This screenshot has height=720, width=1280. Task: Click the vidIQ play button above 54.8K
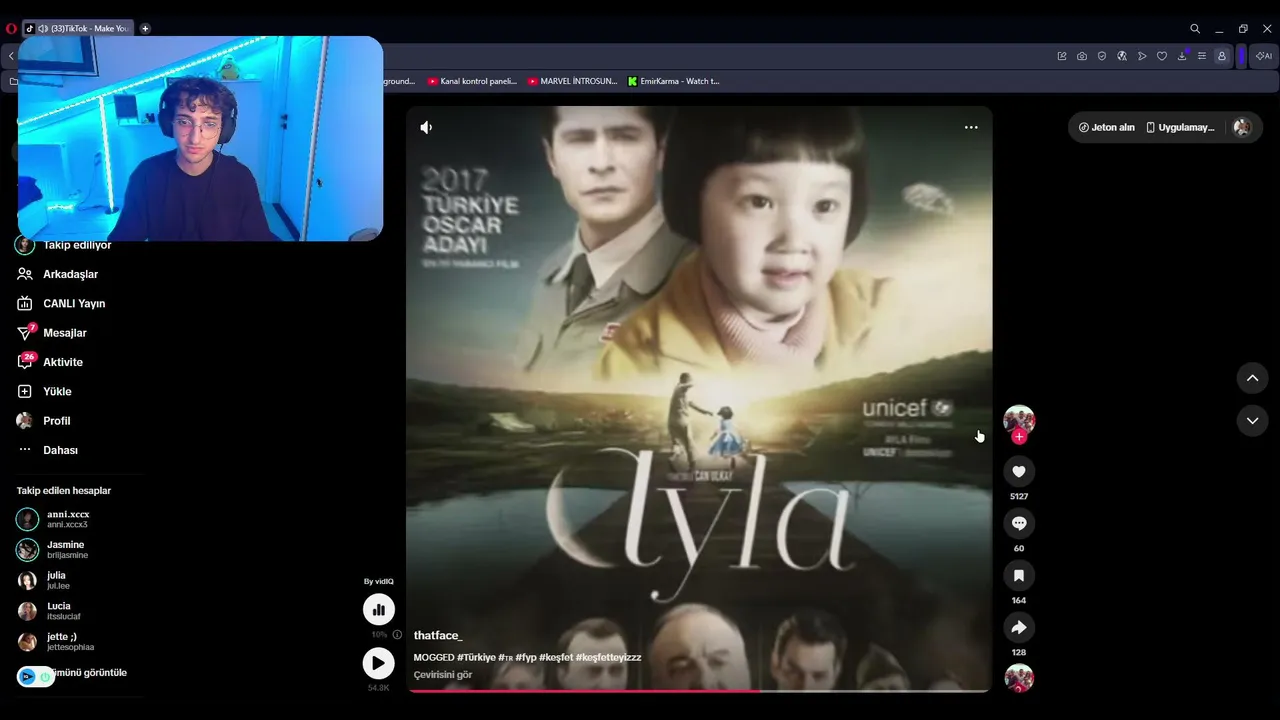378,662
